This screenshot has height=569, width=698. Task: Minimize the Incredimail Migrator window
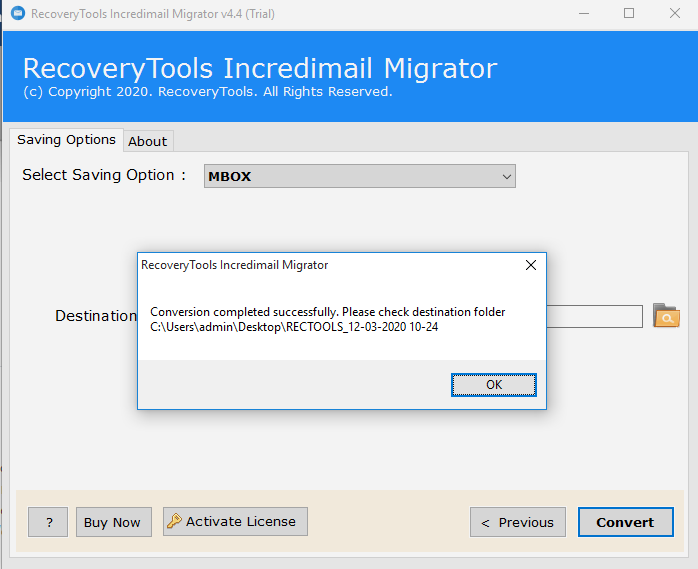click(584, 14)
